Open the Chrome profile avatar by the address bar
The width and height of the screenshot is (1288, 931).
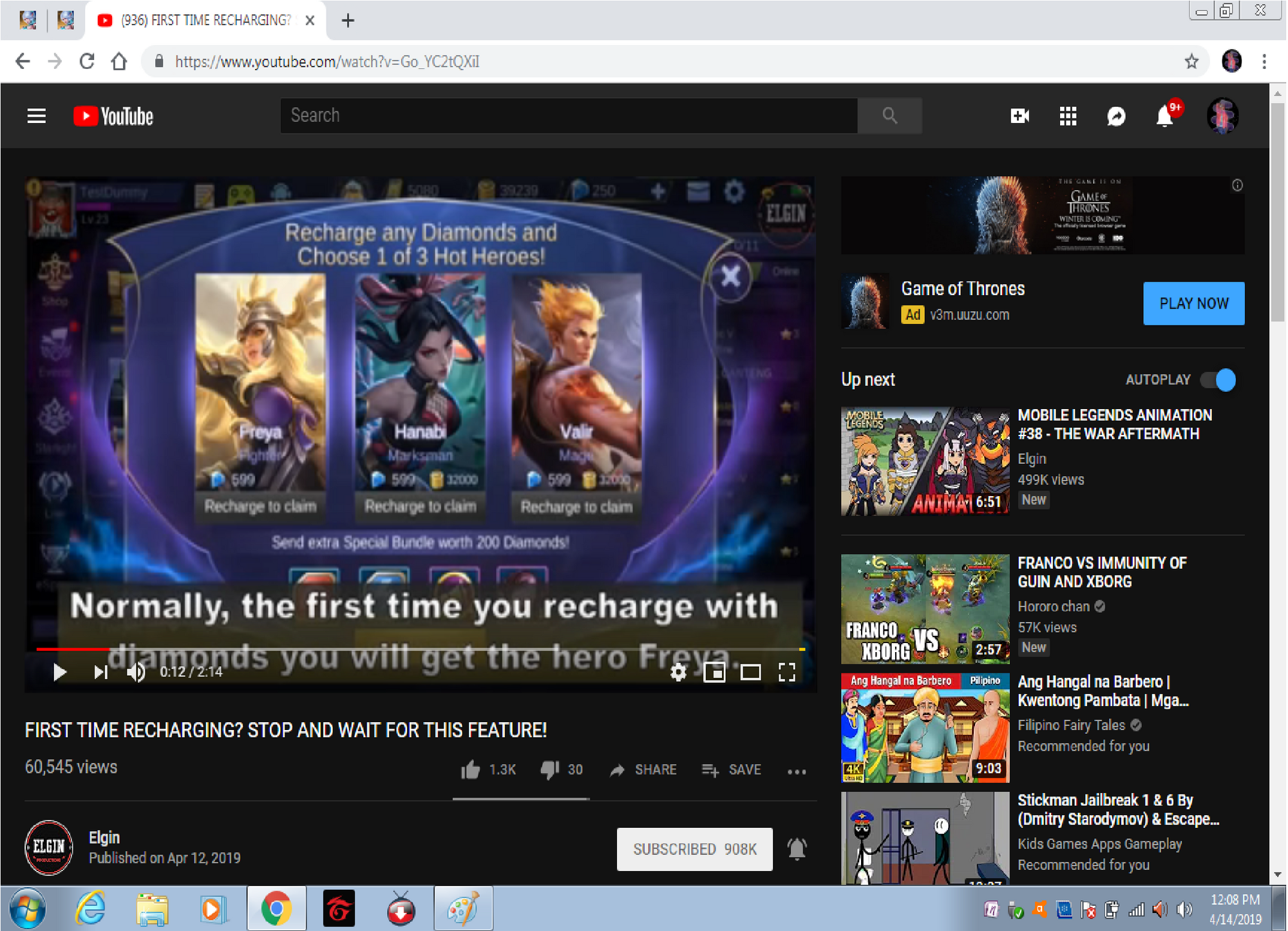1231,61
